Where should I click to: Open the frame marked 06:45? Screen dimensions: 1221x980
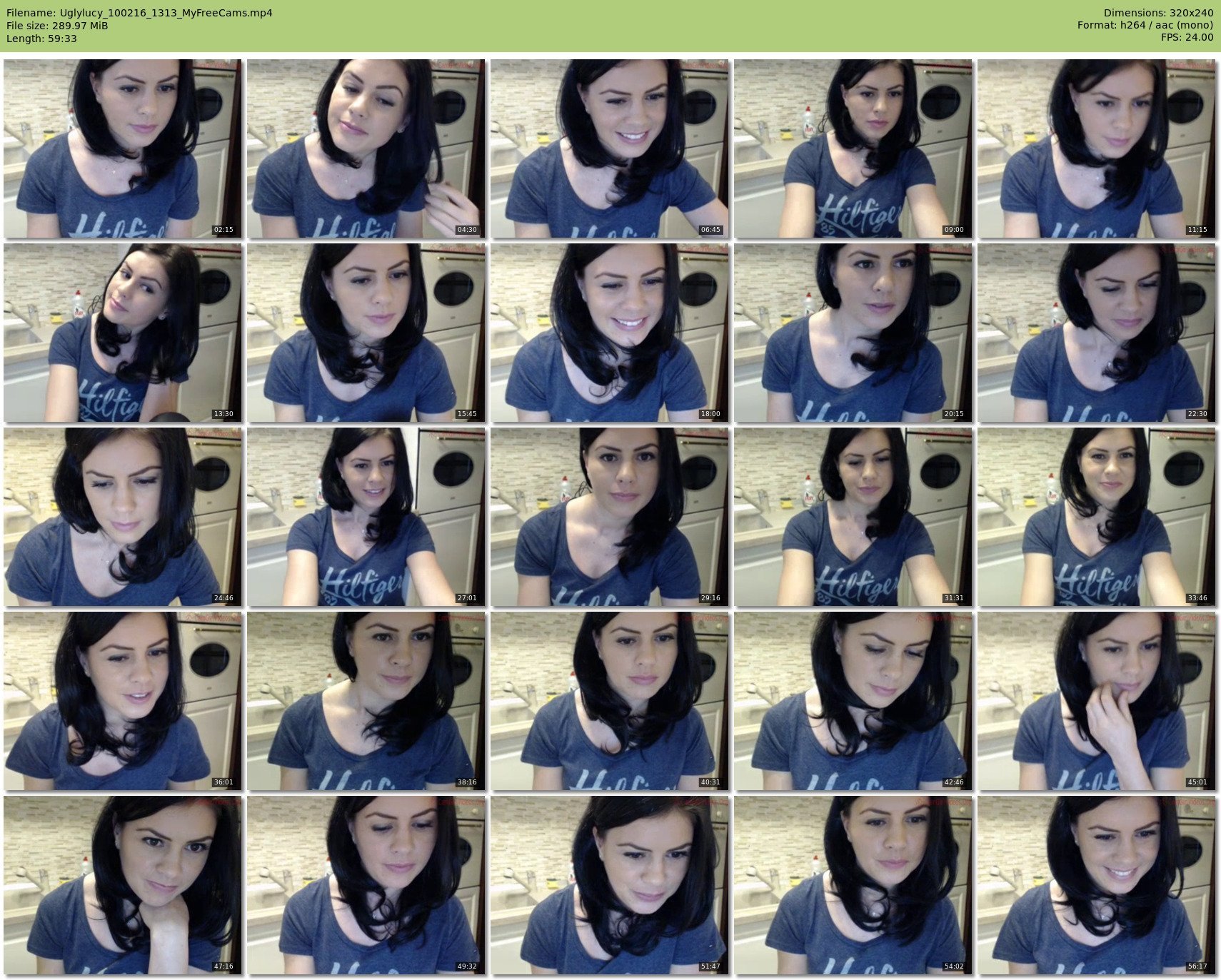[x=609, y=148]
